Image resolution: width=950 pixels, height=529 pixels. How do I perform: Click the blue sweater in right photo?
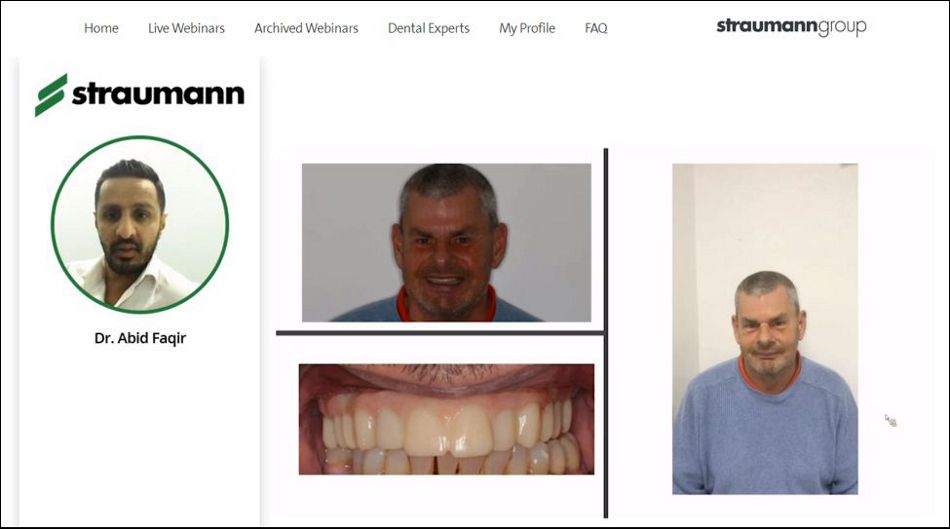click(x=765, y=436)
